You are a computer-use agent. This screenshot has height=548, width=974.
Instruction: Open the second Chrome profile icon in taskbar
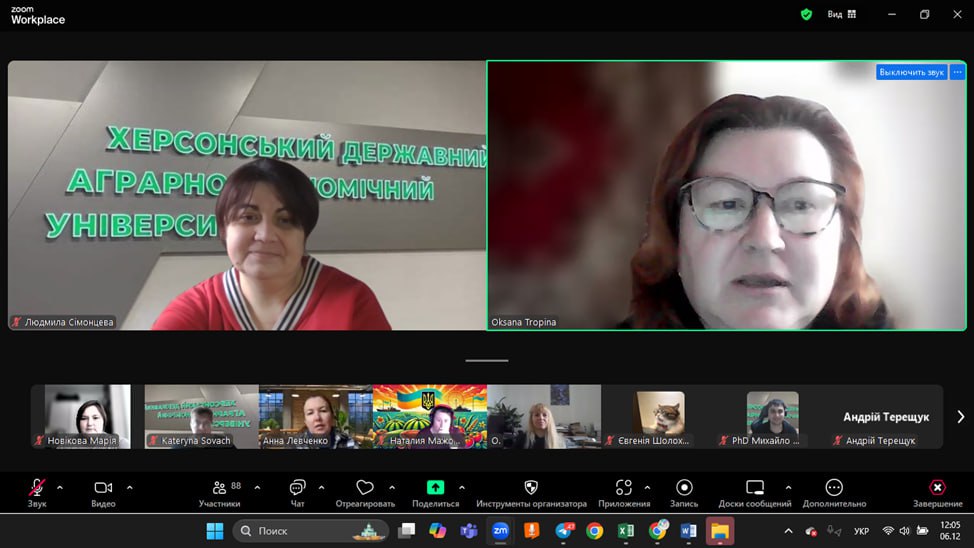(657, 531)
